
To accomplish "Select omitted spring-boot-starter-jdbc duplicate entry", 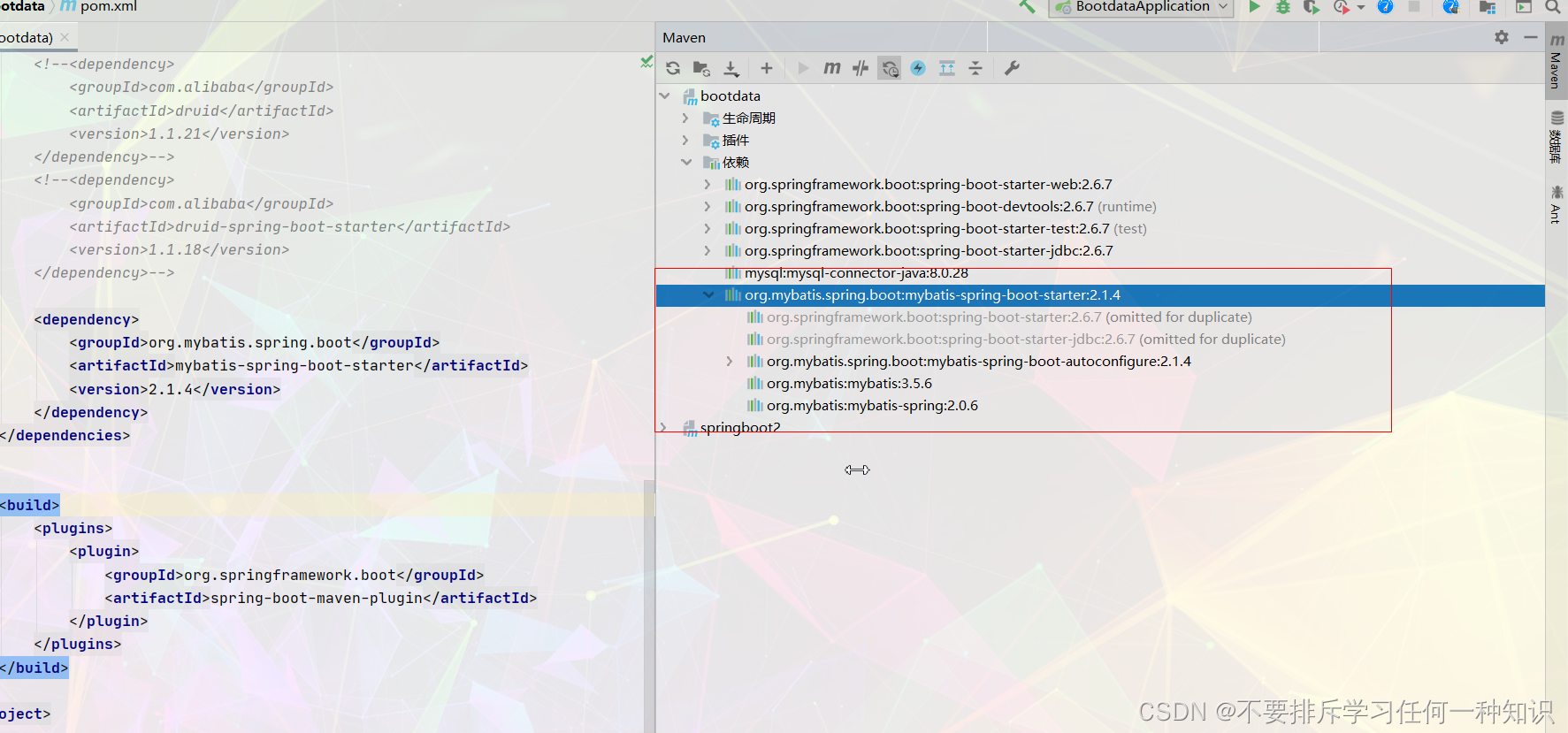I will [1026, 339].
